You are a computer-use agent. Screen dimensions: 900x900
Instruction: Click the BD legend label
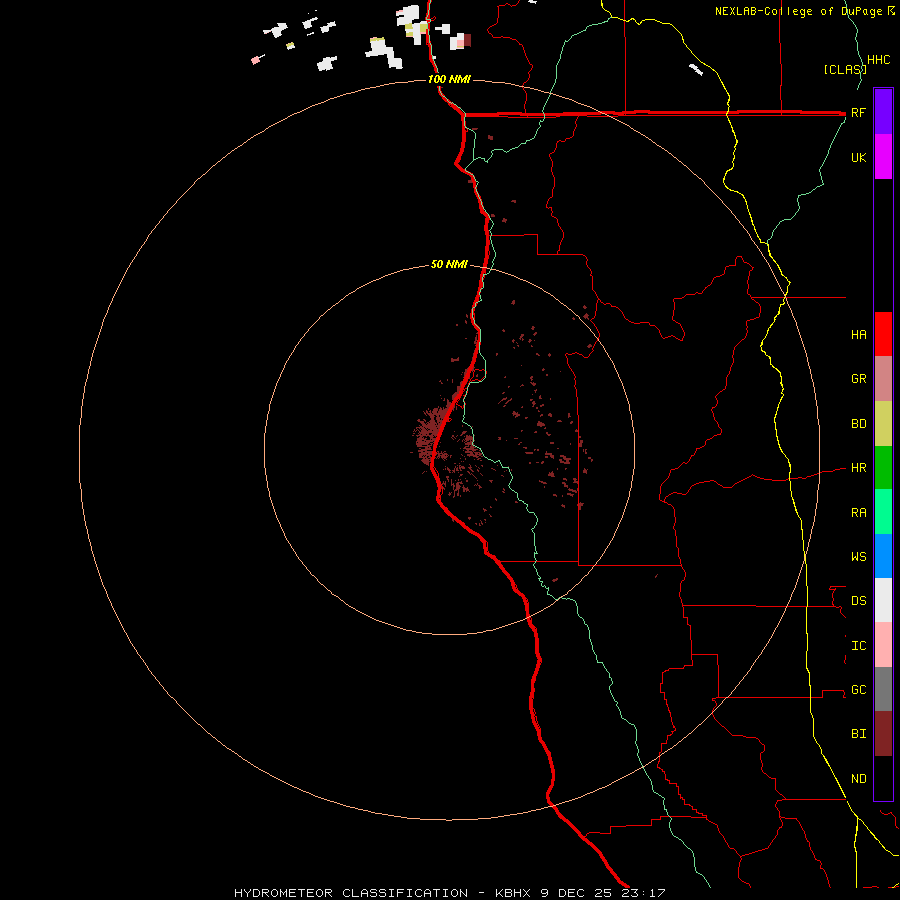coord(858,424)
